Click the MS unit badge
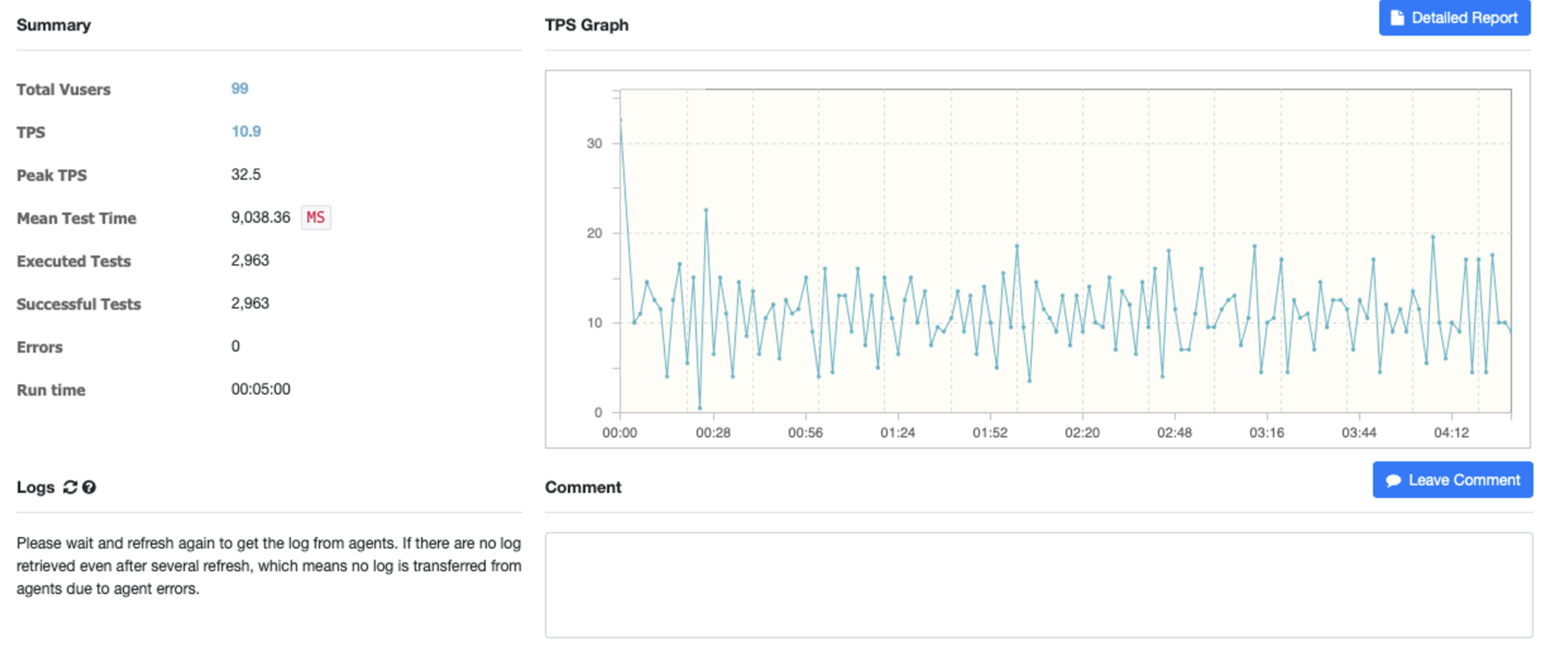Viewport: 1568px width, 663px height. click(315, 217)
